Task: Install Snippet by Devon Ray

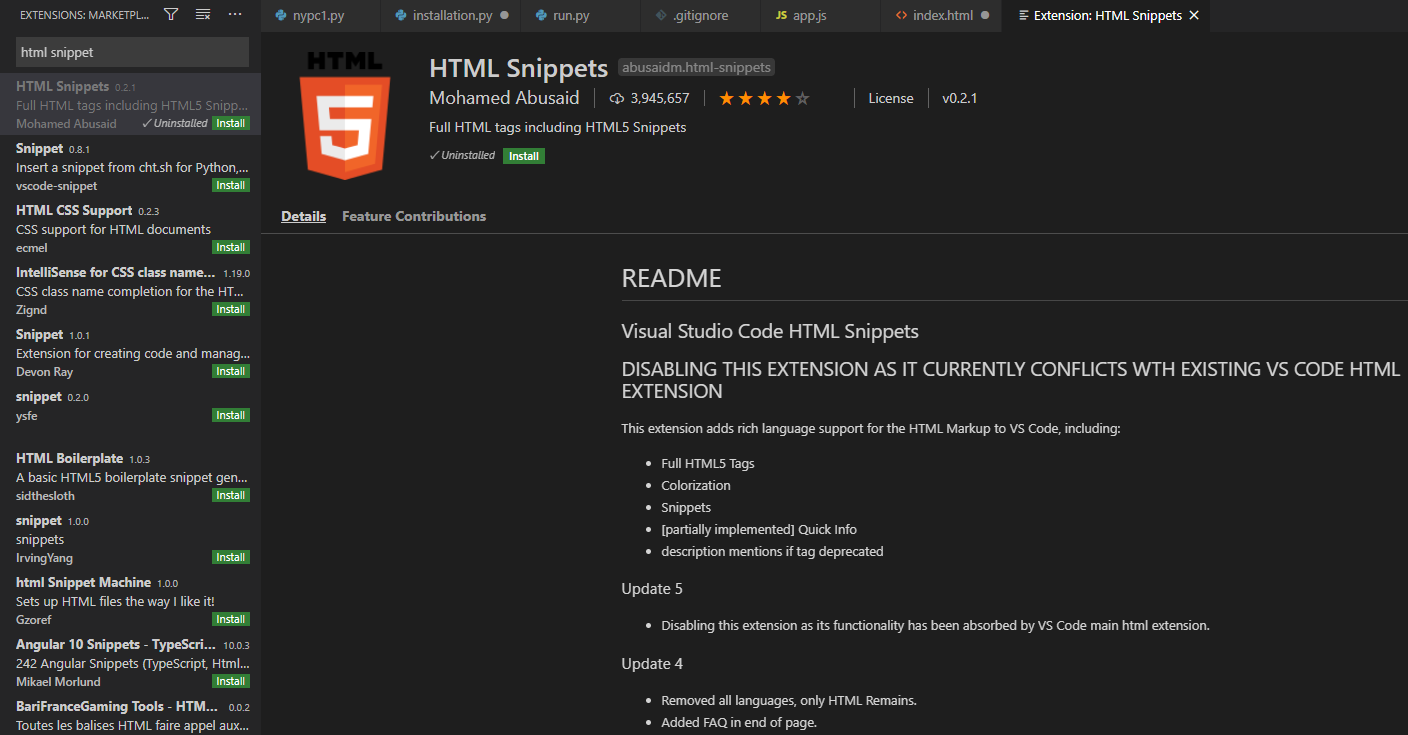Action: point(231,372)
